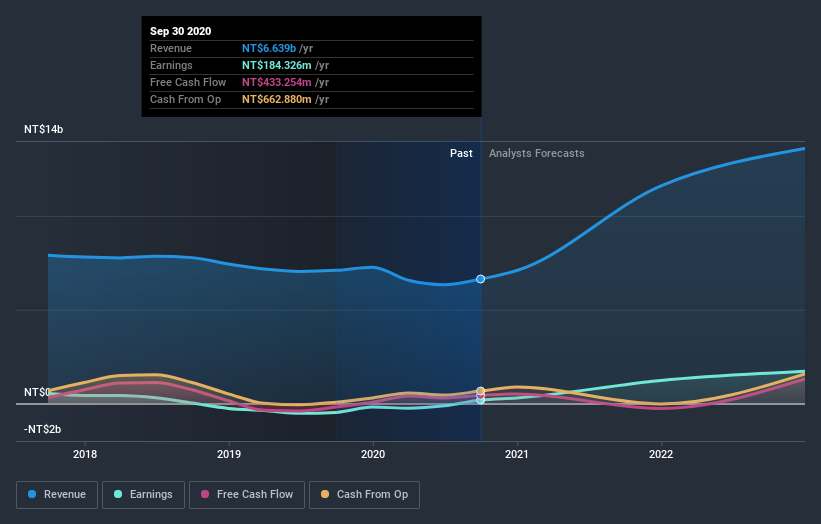The image size is (821, 524).
Task: Toggle the Free Cash Flow legend button
Action: point(247,495)
